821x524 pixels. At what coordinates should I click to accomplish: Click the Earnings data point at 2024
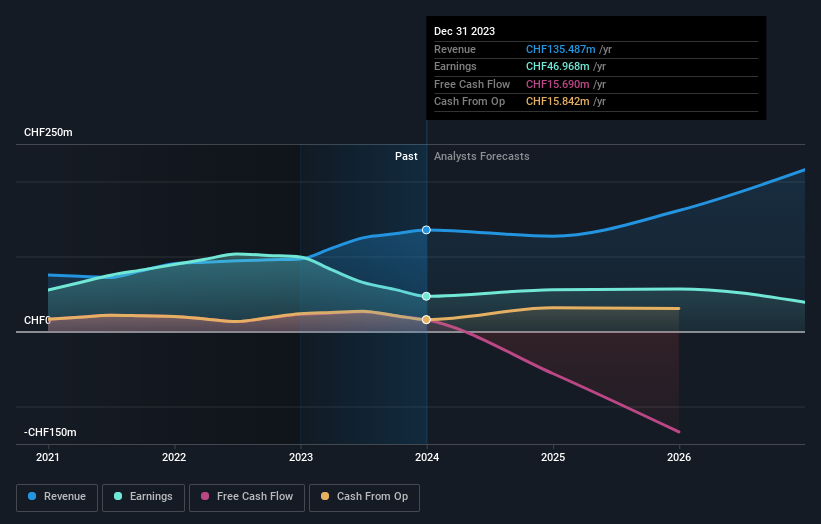[426, 296]
